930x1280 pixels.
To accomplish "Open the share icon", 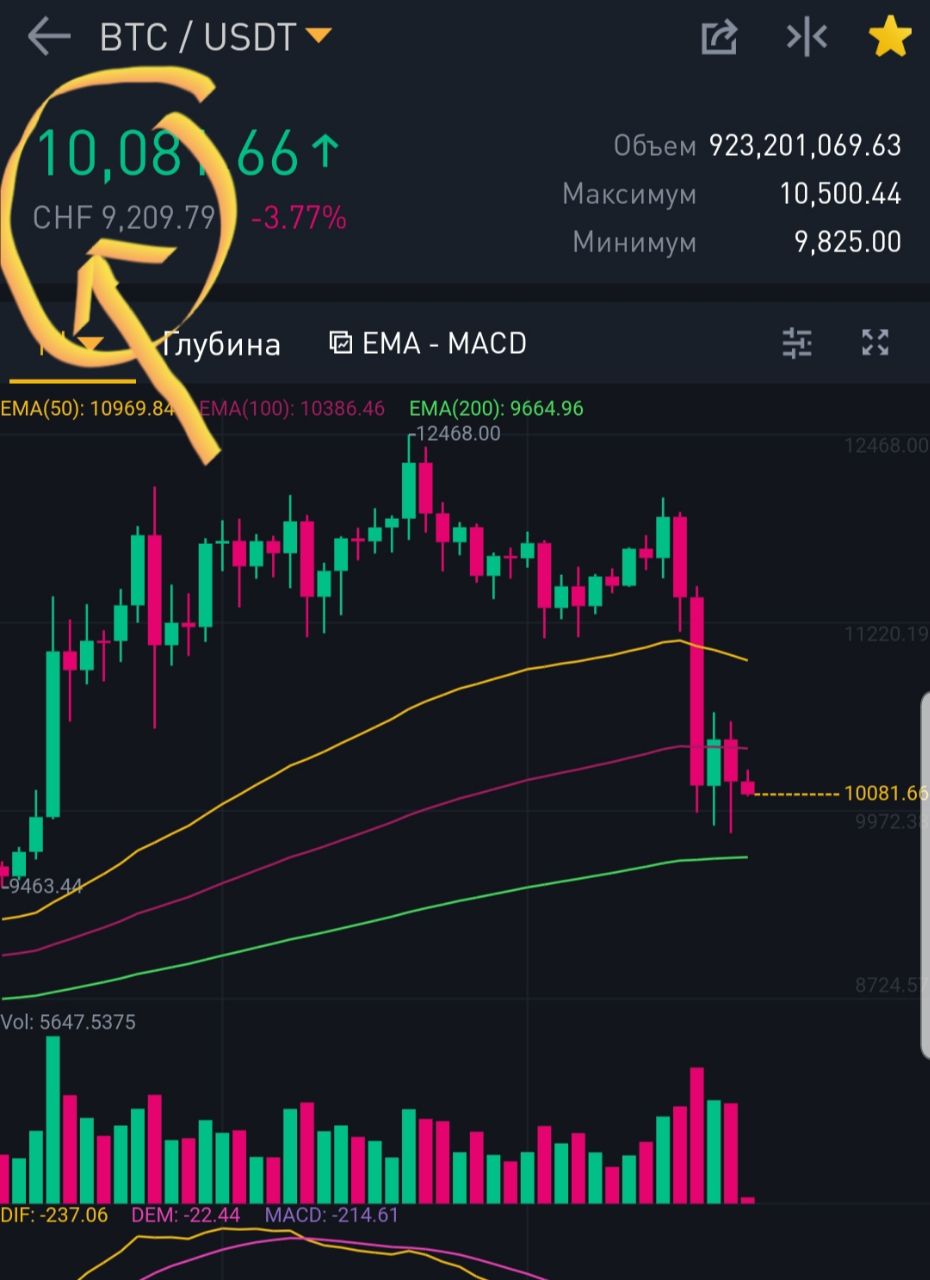I will (x=719, y=38).
